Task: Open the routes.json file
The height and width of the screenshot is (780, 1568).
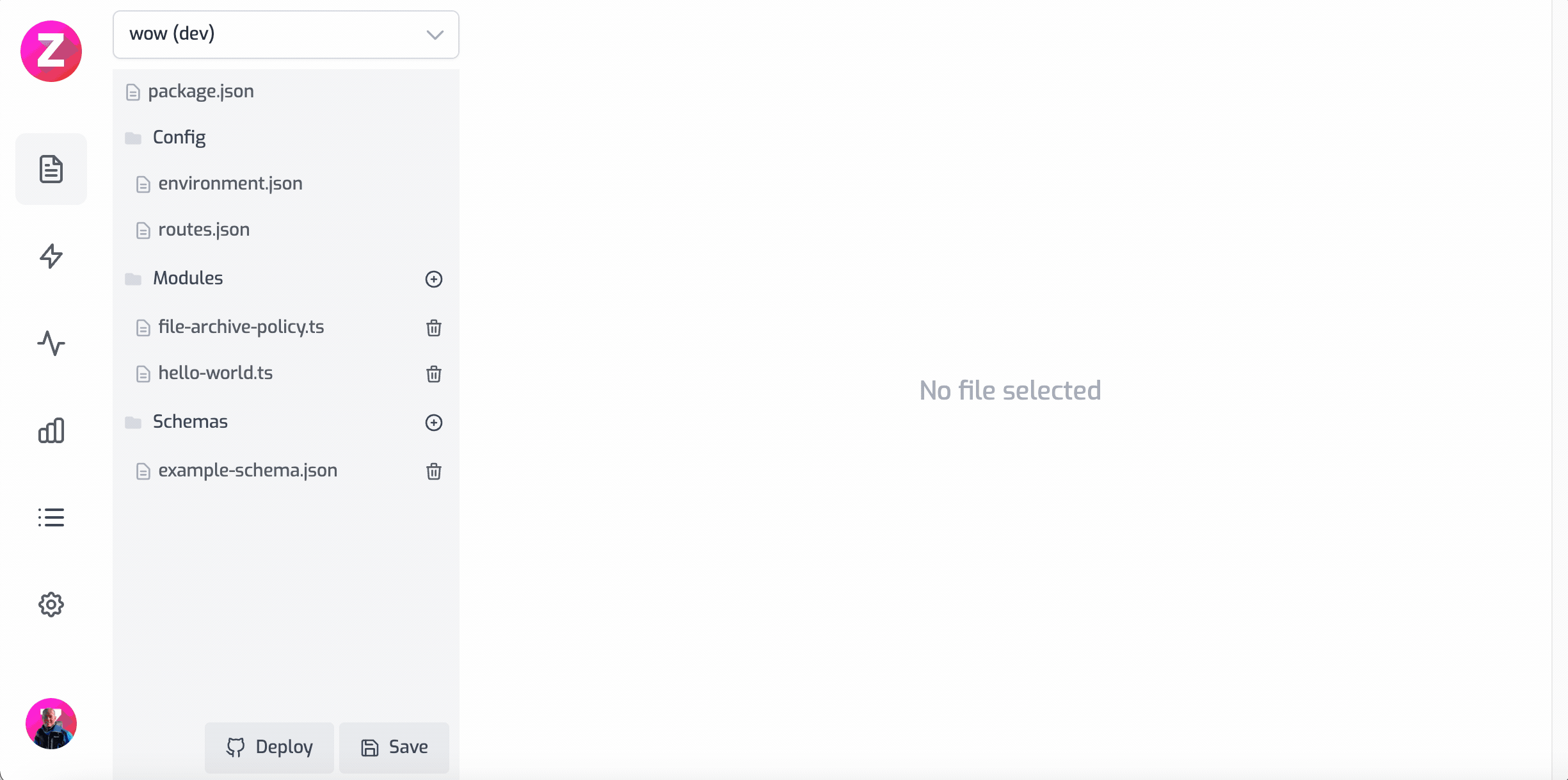Action: pos(204,230)
